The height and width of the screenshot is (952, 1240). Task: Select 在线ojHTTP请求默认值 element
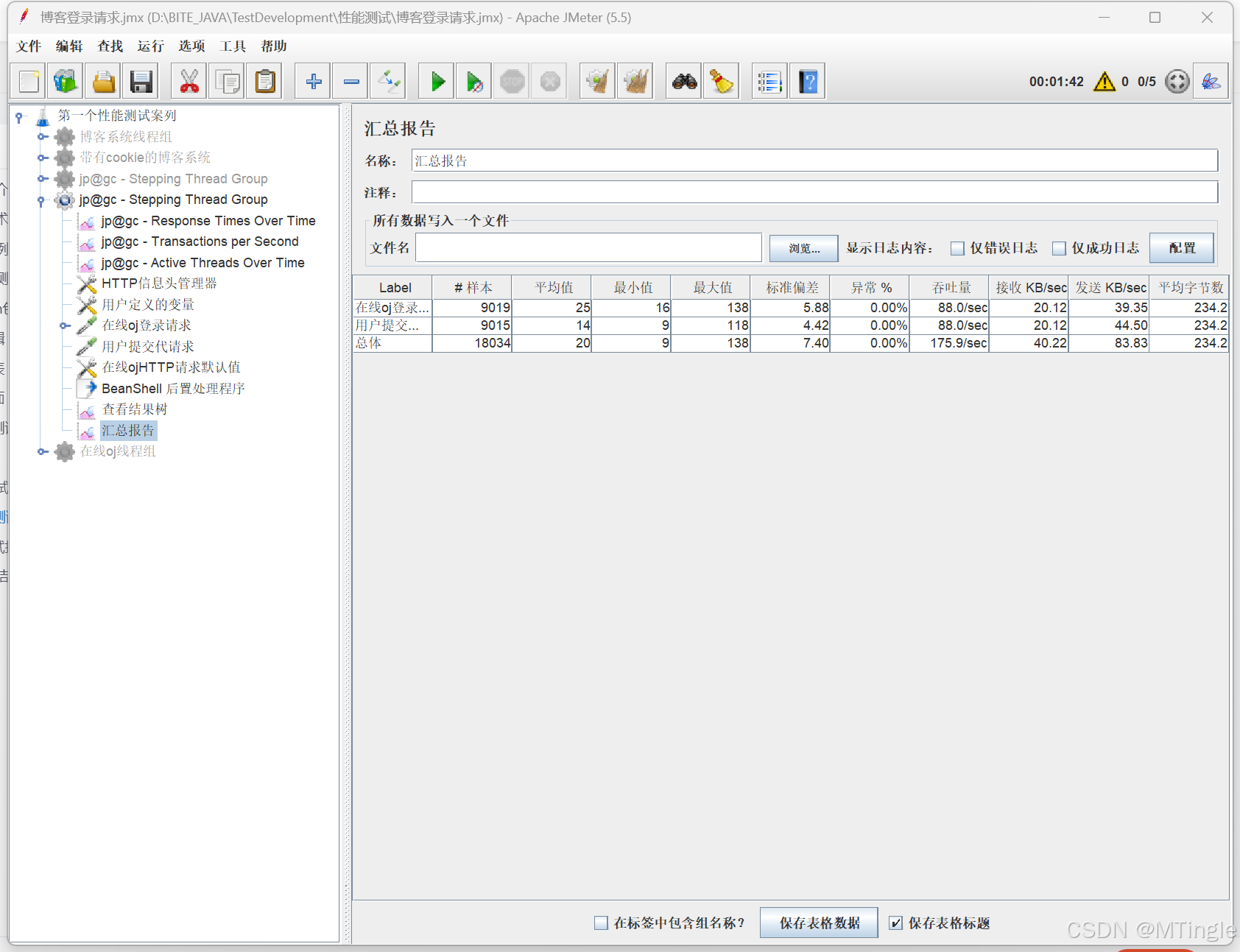[171, 367]
